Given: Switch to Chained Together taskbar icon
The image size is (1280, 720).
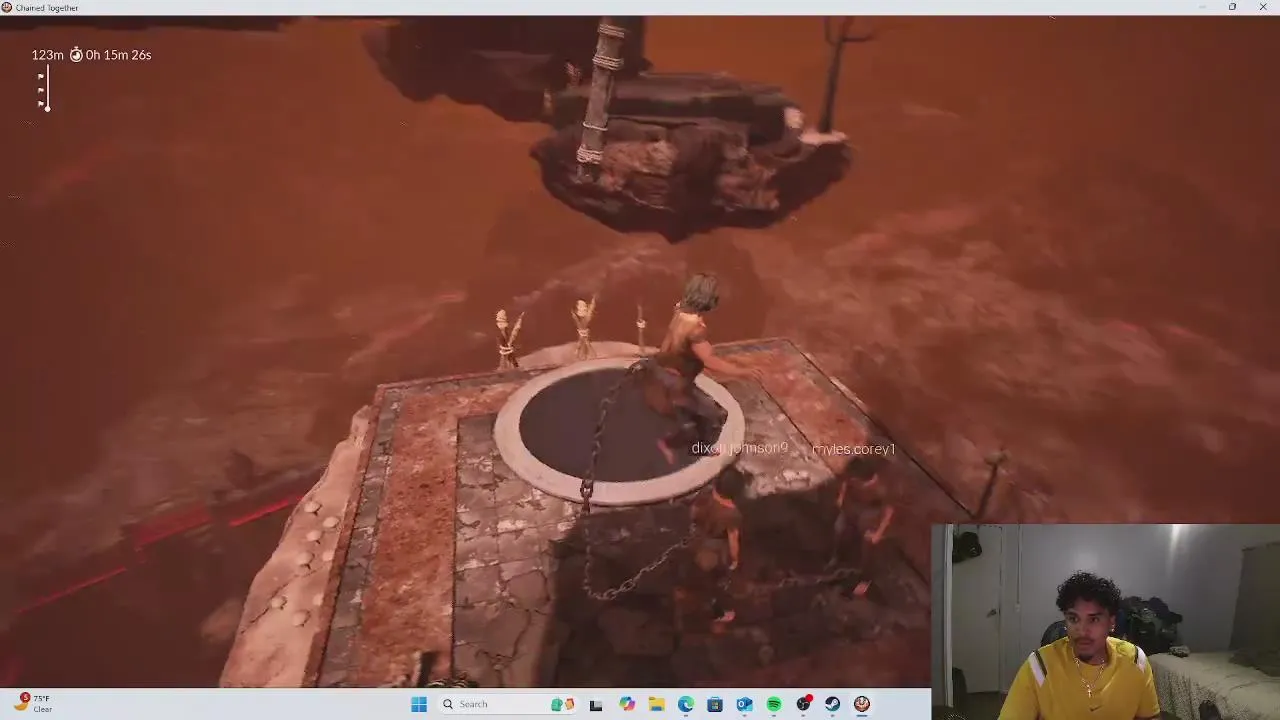Looking at the screenshot, I should 861,704.
